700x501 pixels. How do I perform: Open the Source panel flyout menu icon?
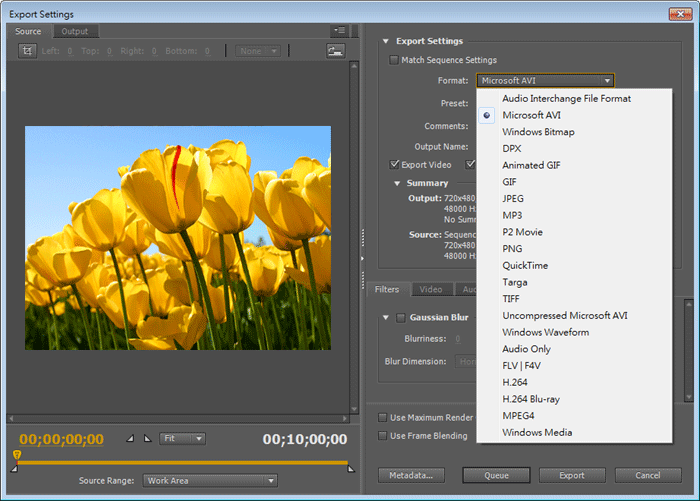click(339, 32)
